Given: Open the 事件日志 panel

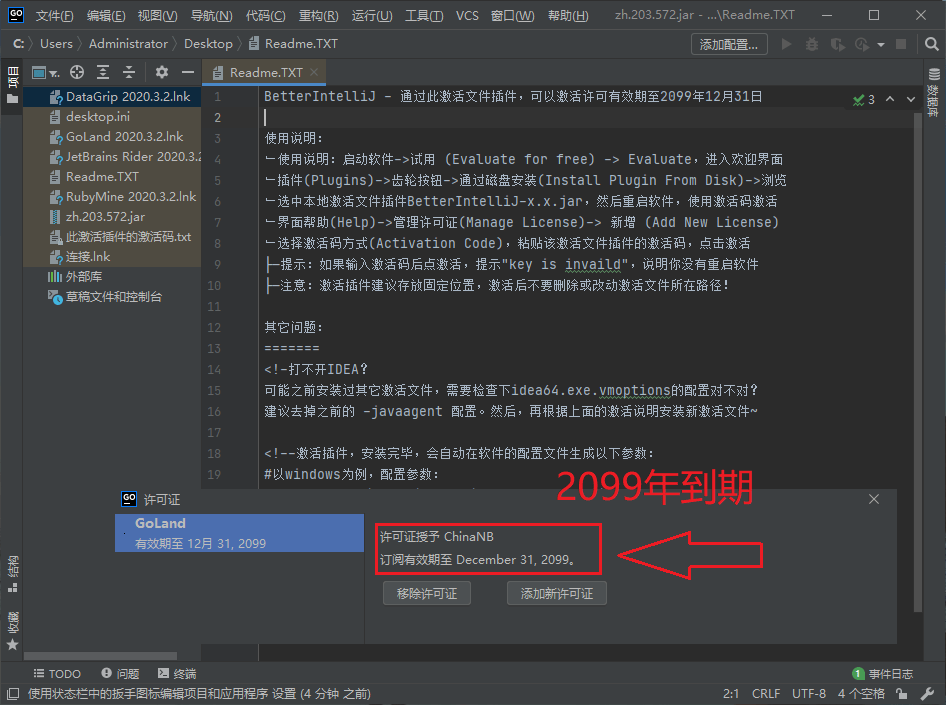Looking at the screenshot, I should pos(882,674).
